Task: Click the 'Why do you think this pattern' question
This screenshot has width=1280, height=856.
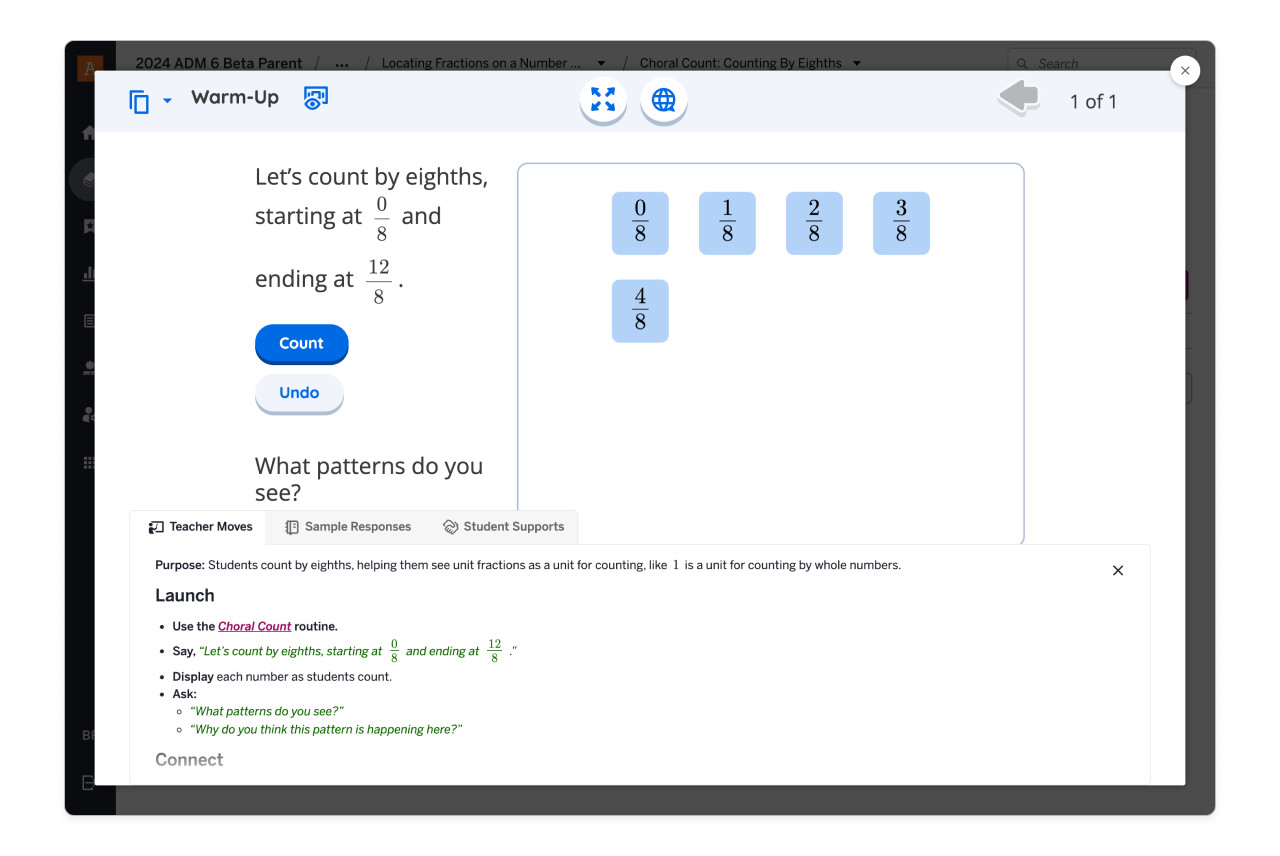Action: click(x=326, y=729)
